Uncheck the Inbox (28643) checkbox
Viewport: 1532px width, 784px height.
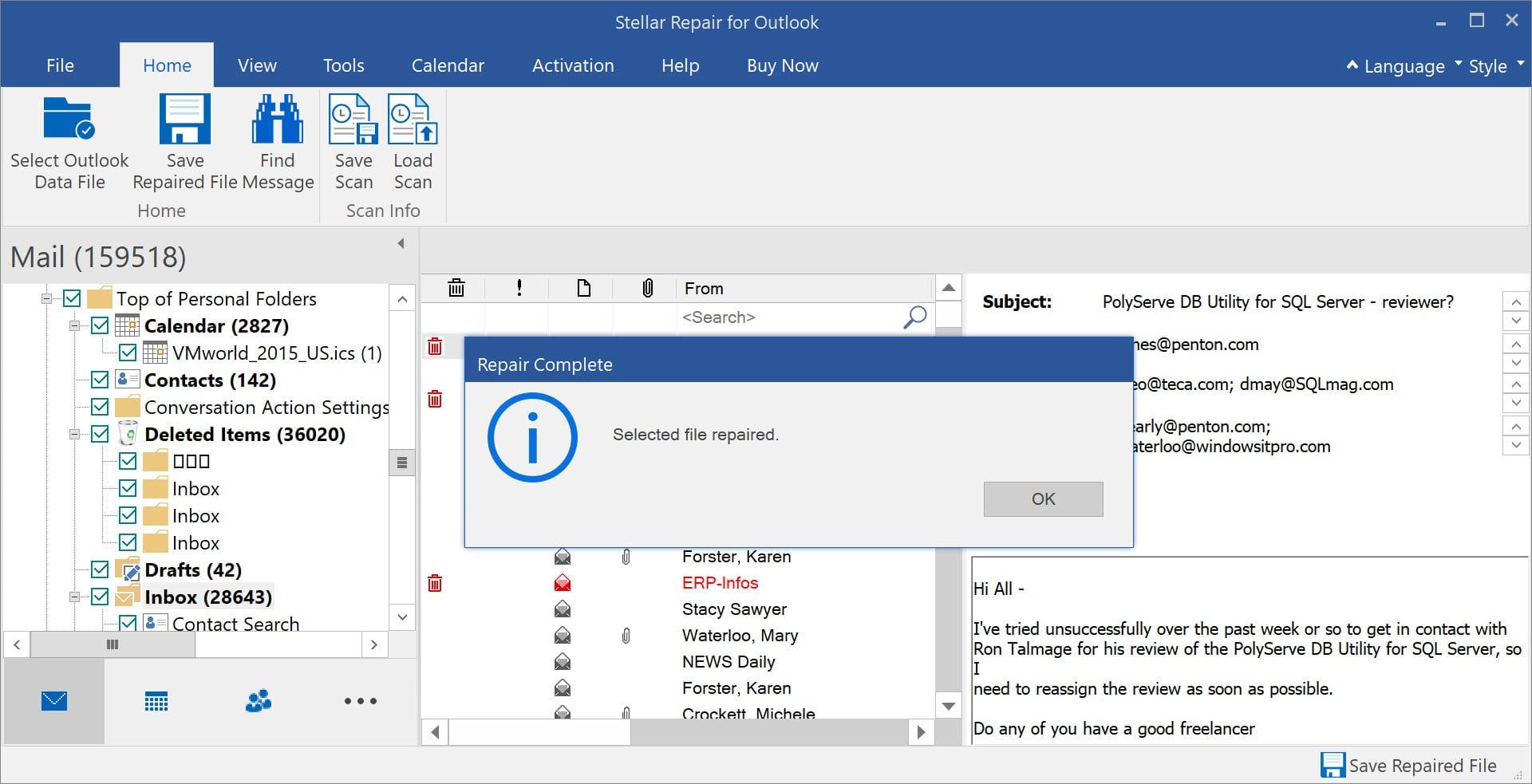click(100, 597)
